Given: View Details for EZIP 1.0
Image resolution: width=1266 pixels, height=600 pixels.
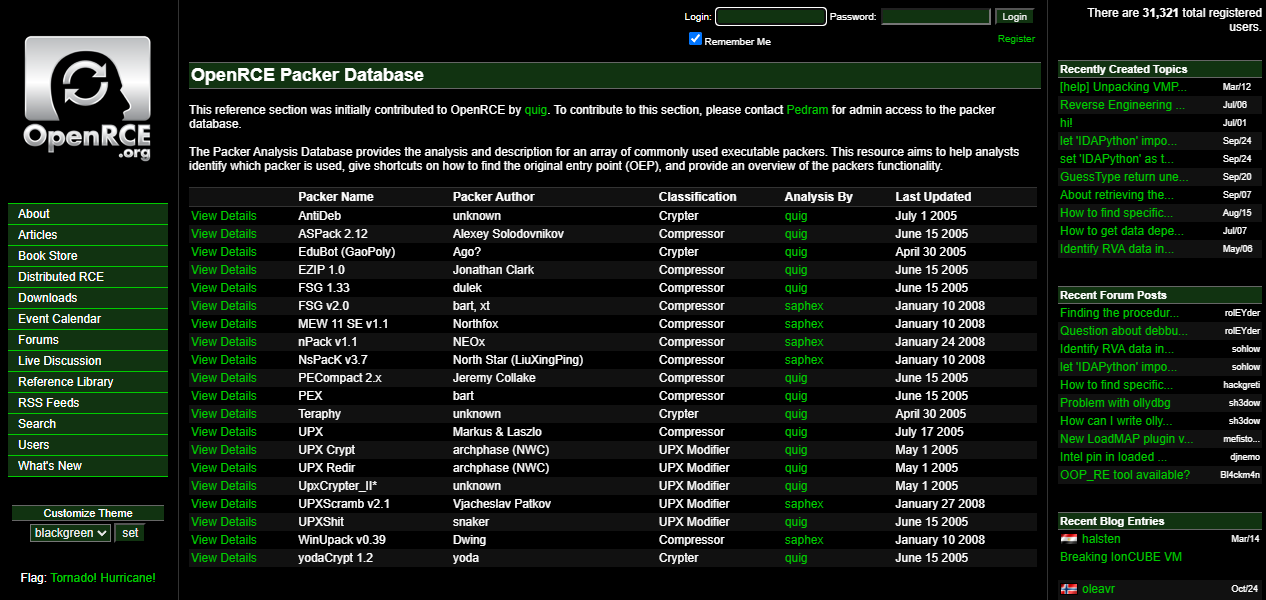Looking at the screenshot, I should pos(224,270).
